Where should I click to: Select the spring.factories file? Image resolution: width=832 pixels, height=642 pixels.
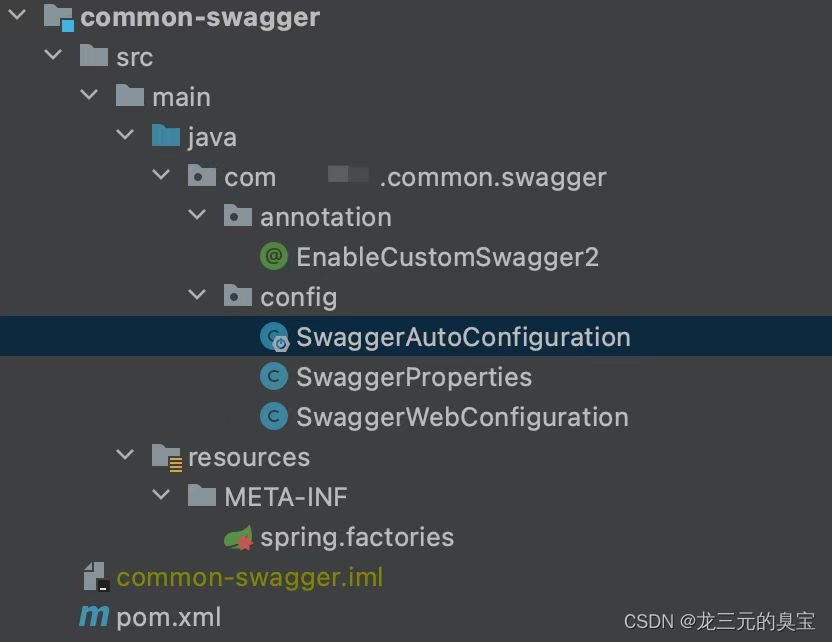[357, 537]
